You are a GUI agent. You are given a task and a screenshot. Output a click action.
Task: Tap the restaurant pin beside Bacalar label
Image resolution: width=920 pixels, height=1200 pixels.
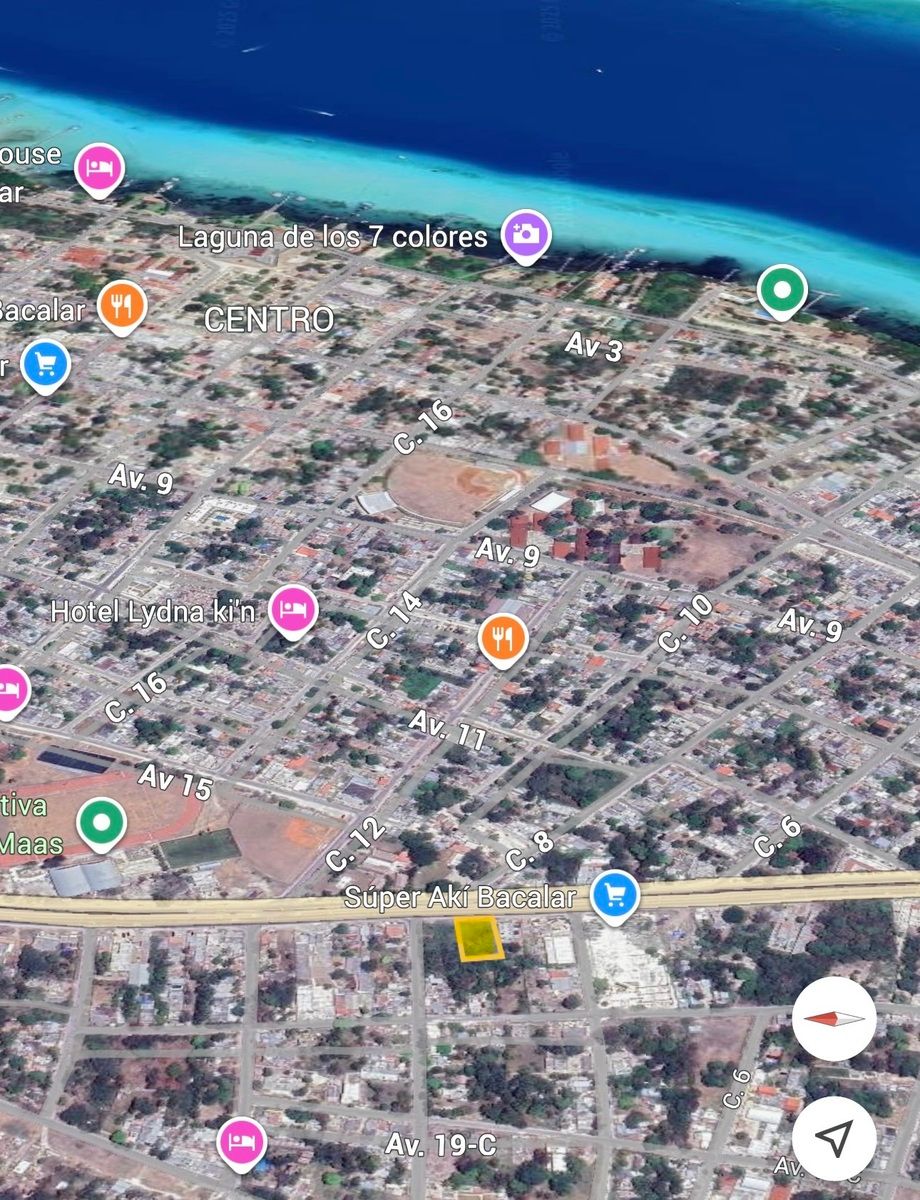click(x=123, y=306)
